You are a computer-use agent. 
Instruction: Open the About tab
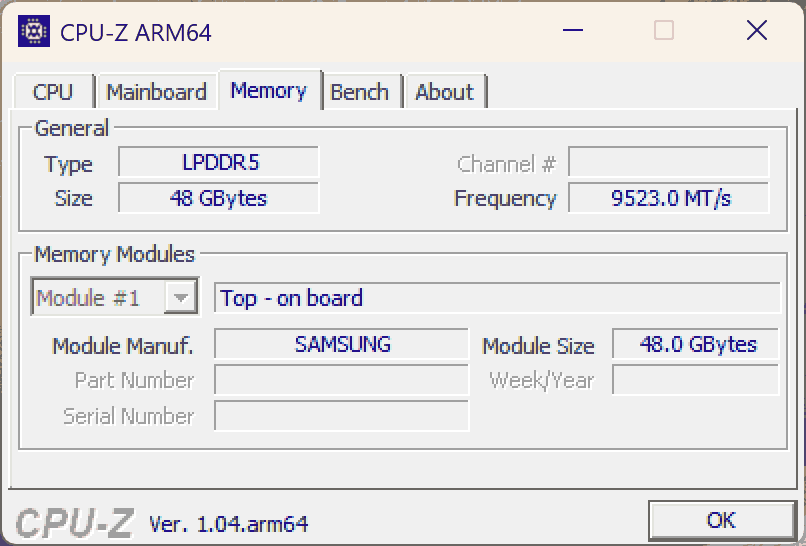click(444, 92)
